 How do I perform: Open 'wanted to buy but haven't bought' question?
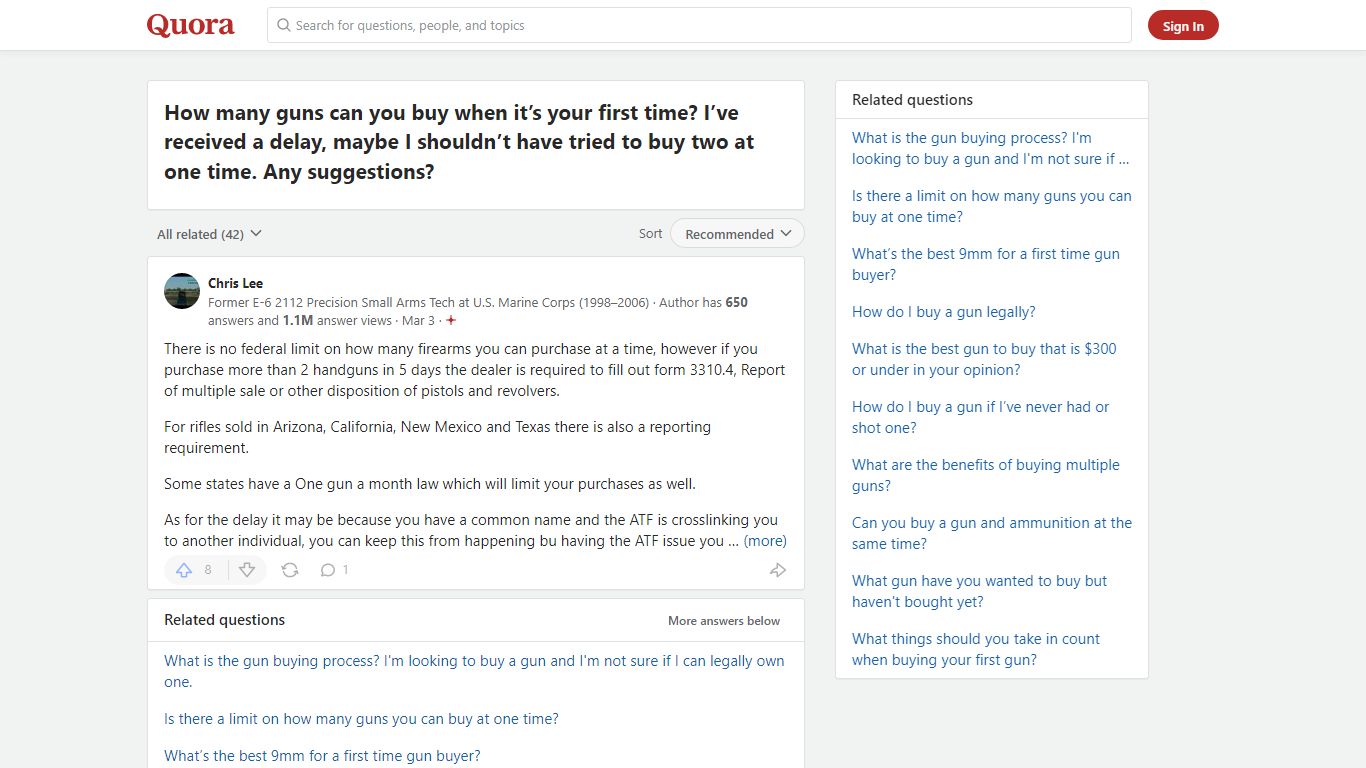(980, 591)
